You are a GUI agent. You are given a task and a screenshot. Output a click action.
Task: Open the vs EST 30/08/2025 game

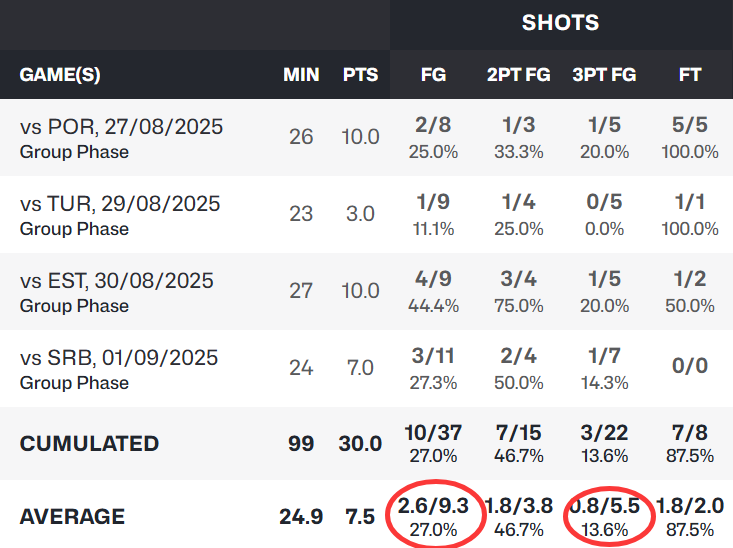coord(119,281)
